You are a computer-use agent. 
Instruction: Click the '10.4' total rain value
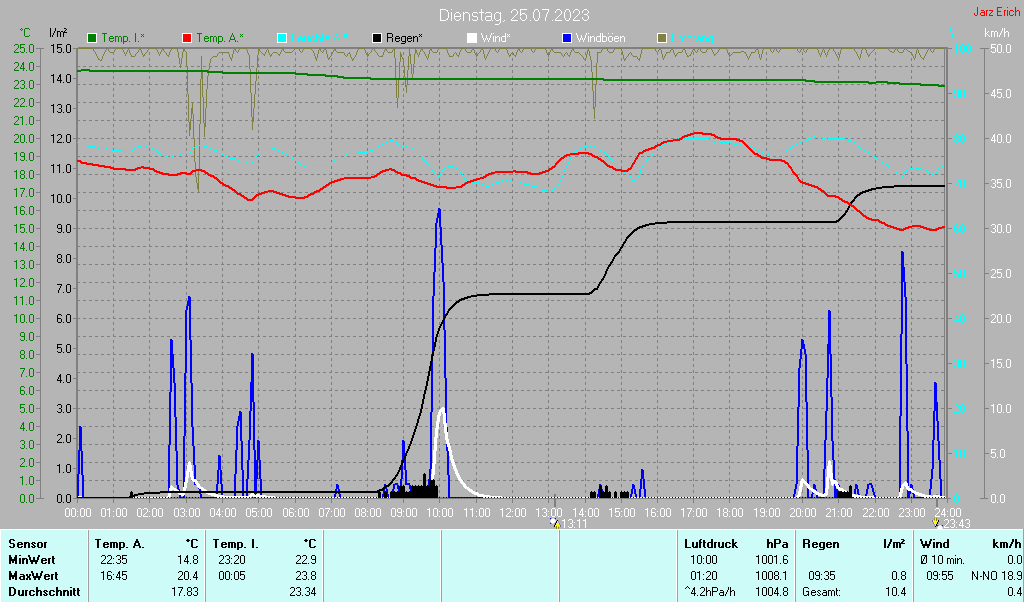895,592
